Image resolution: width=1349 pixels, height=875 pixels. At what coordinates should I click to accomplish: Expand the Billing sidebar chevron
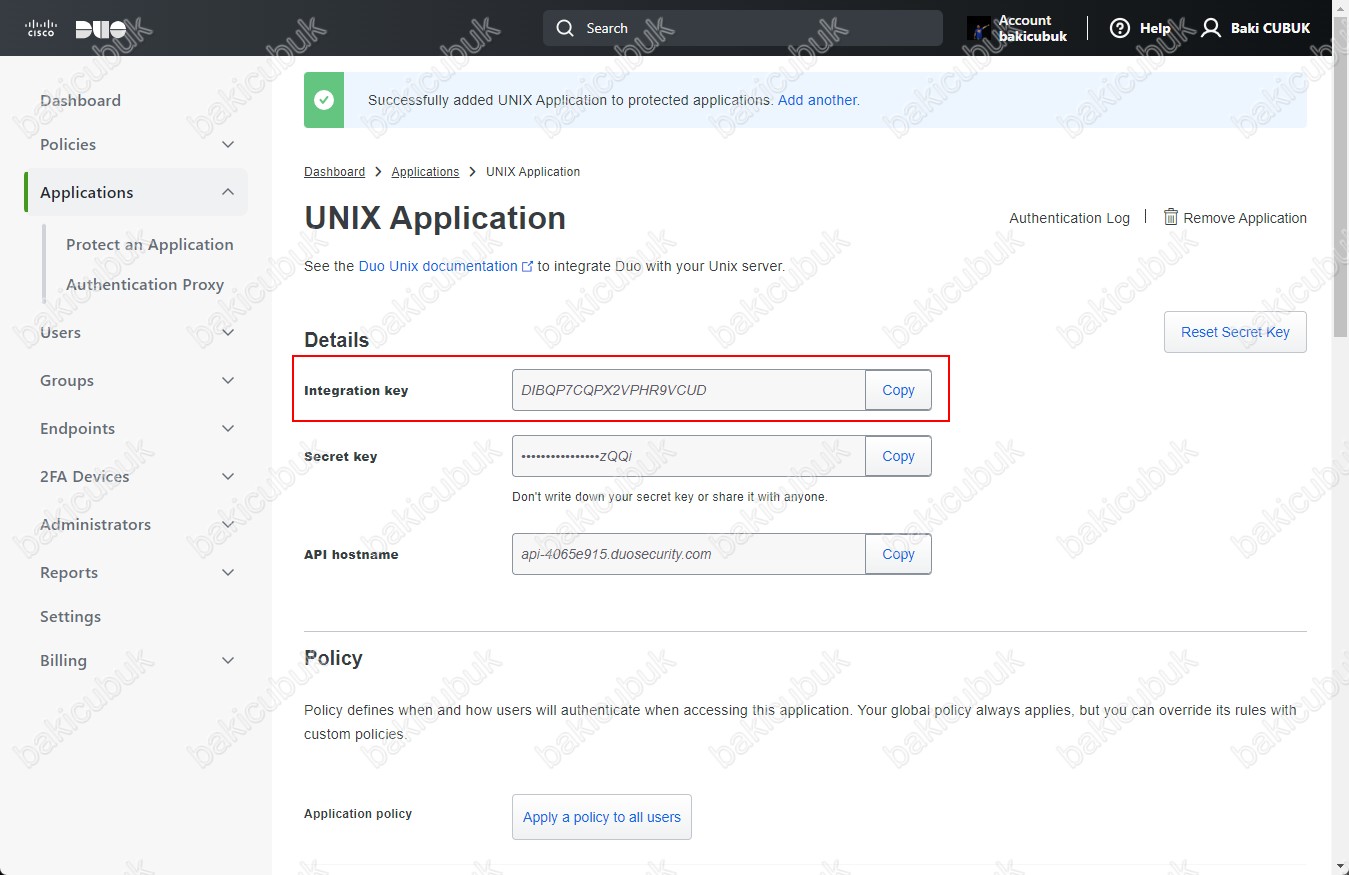(228, 661)
